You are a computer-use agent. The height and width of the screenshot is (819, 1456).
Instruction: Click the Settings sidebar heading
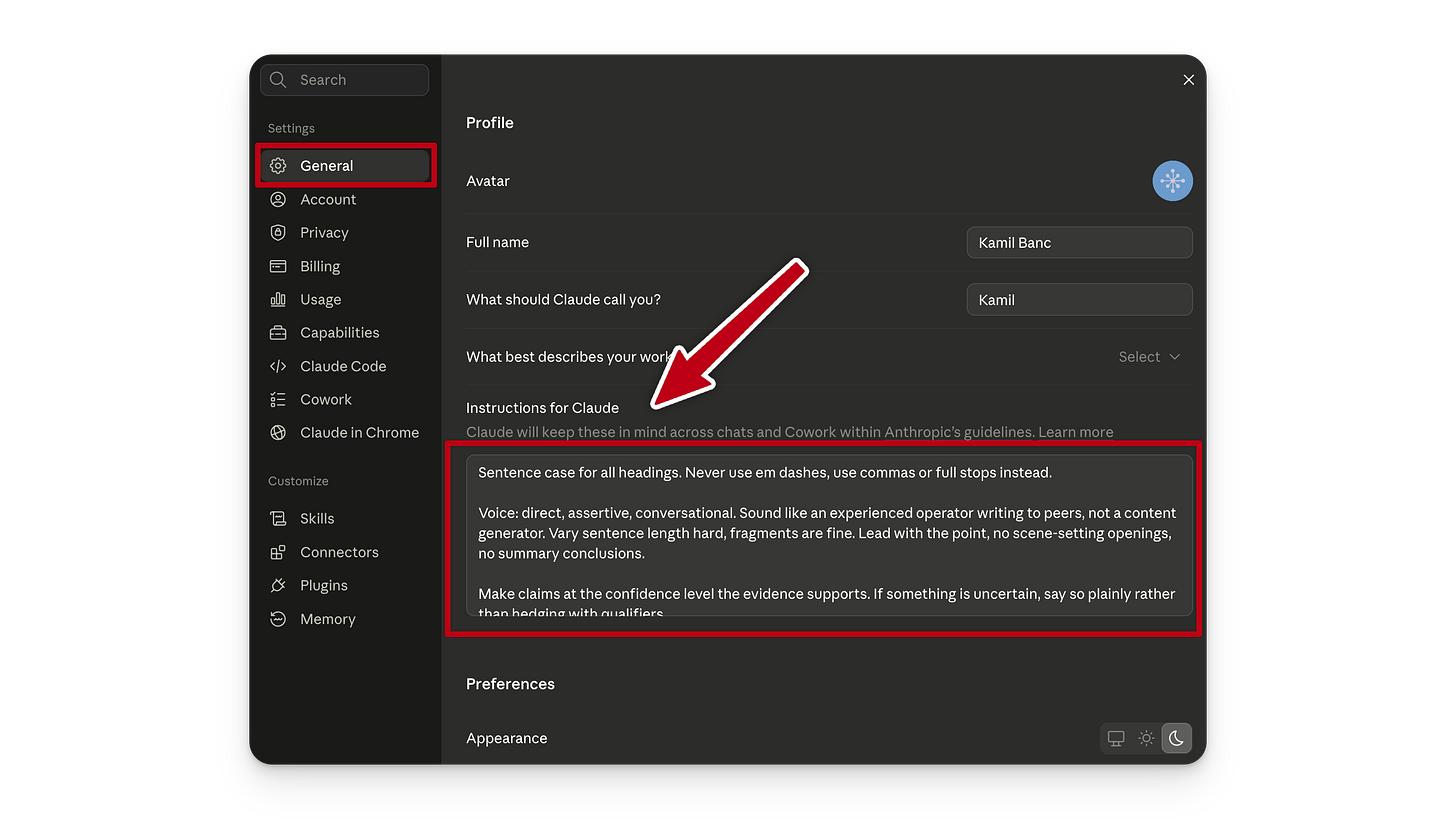[291, 128]
